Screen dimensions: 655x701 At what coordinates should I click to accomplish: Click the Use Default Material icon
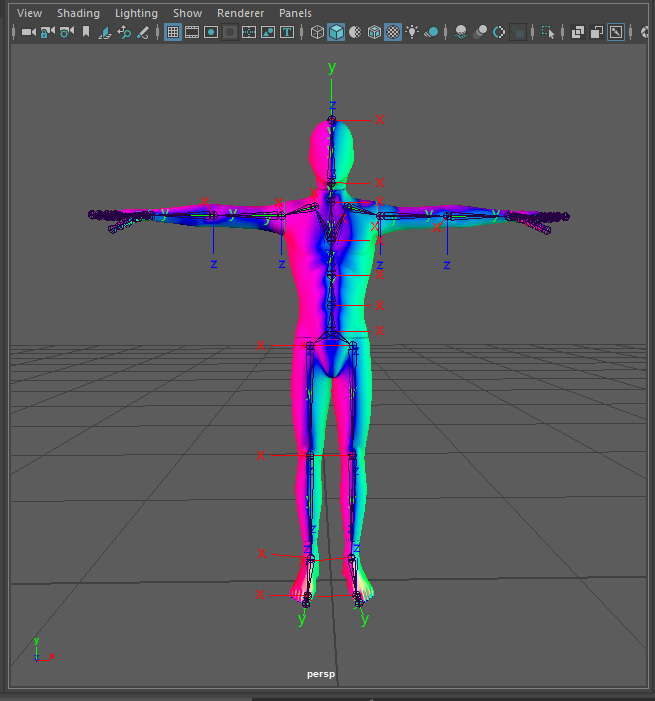[x=355, y=32]
